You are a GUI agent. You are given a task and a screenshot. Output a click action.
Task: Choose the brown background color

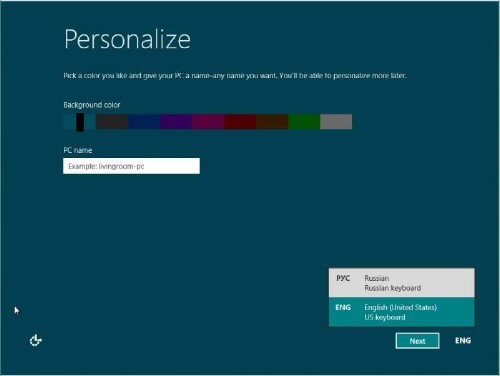[x=272, y=122]
